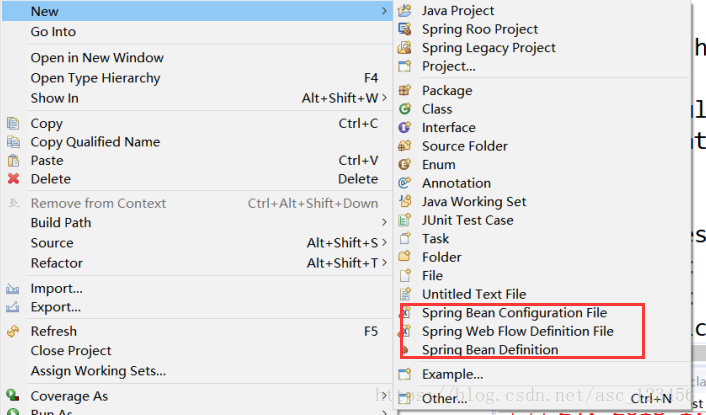The width and height of the screenshot is (706, 415).
Task: Click the Source Folder icon
Action: [405, 146]
